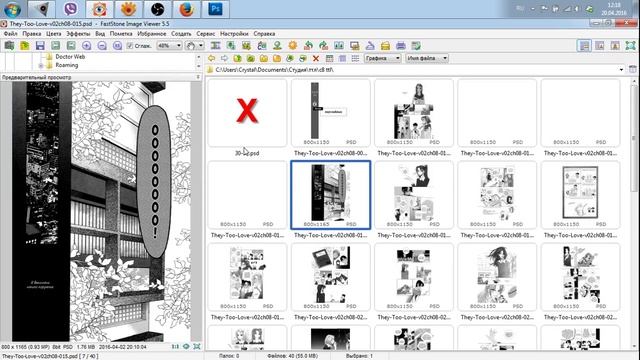
Task: Click the 1:1 icon below the preview
Action: pyautogui.click(x=175, y=347)
